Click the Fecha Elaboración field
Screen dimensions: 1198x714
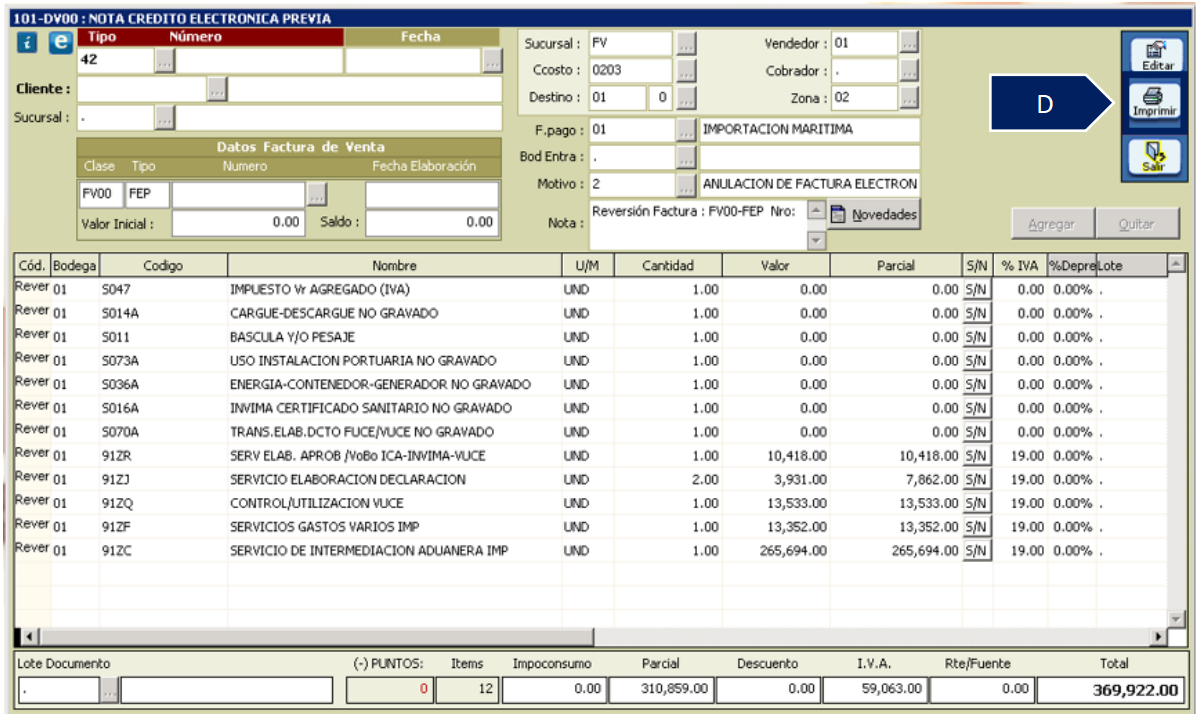pyautogui.click(x=432, y=194)
